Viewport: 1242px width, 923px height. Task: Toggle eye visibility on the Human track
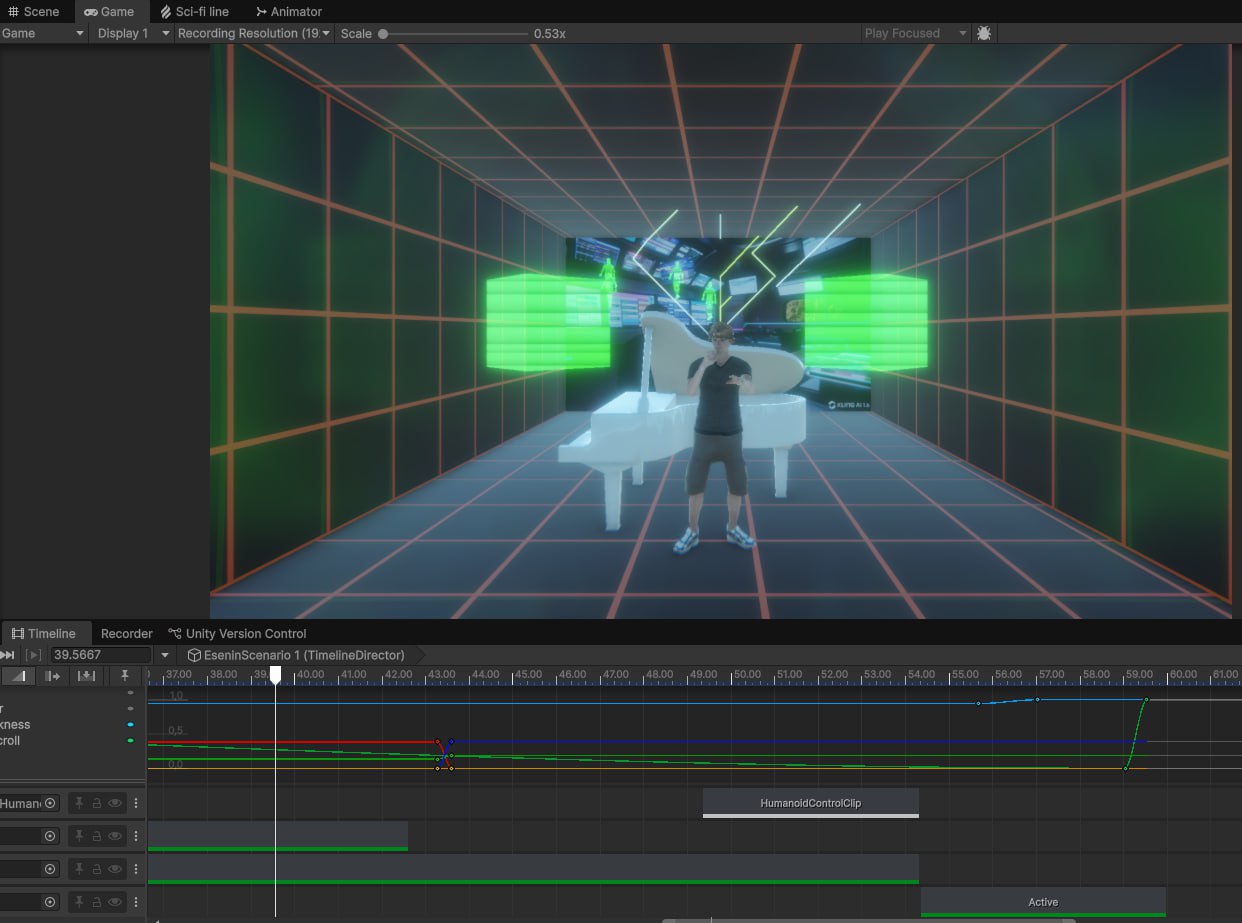(115, 803)
